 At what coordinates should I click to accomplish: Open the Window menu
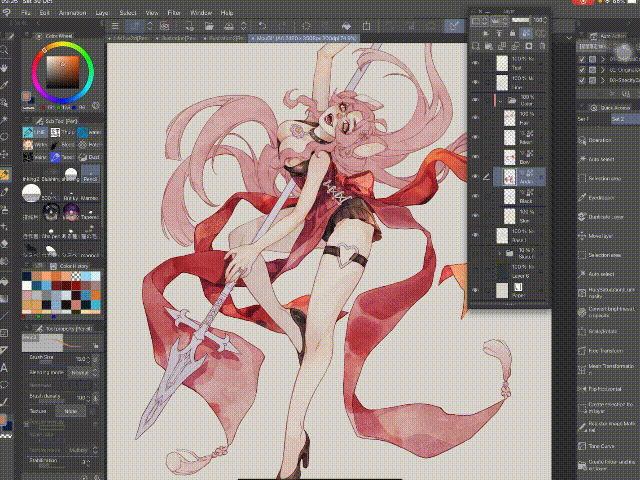201,13
